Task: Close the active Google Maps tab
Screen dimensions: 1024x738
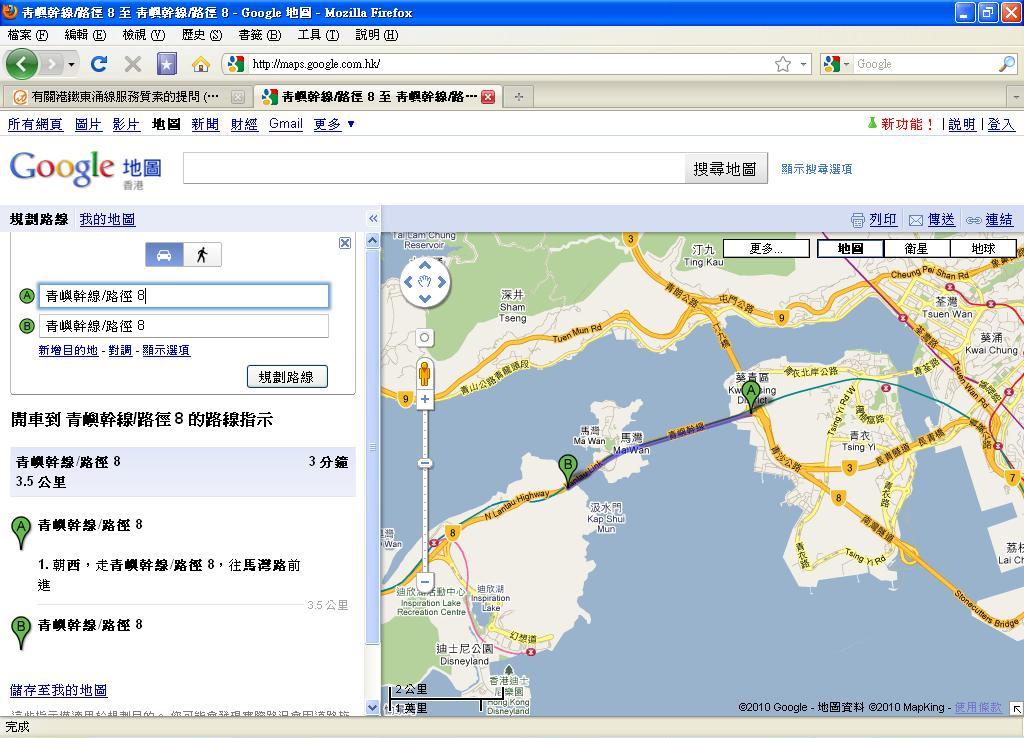Action: 488,97
